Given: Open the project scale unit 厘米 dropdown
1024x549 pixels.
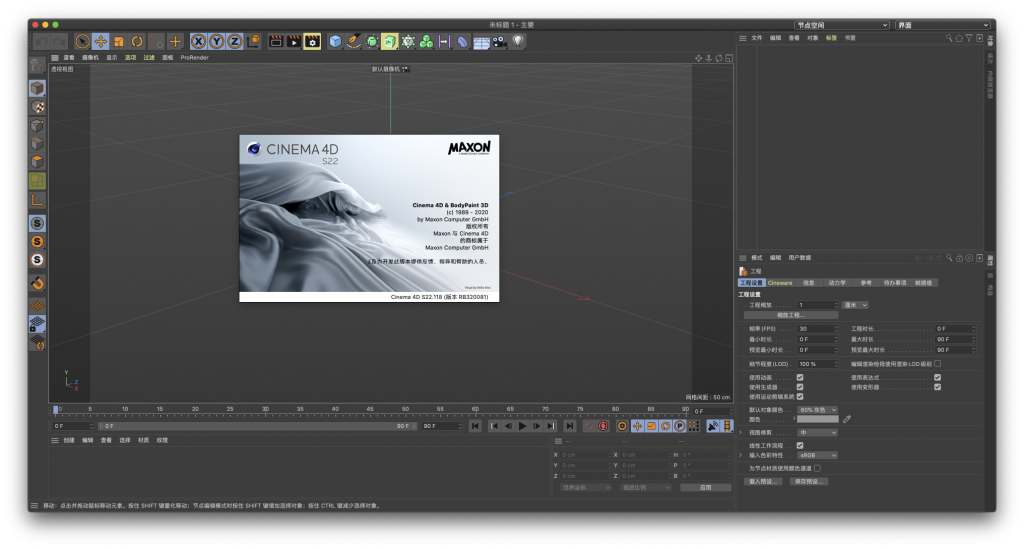Looking at the screenshot, I should coord(856,305).
